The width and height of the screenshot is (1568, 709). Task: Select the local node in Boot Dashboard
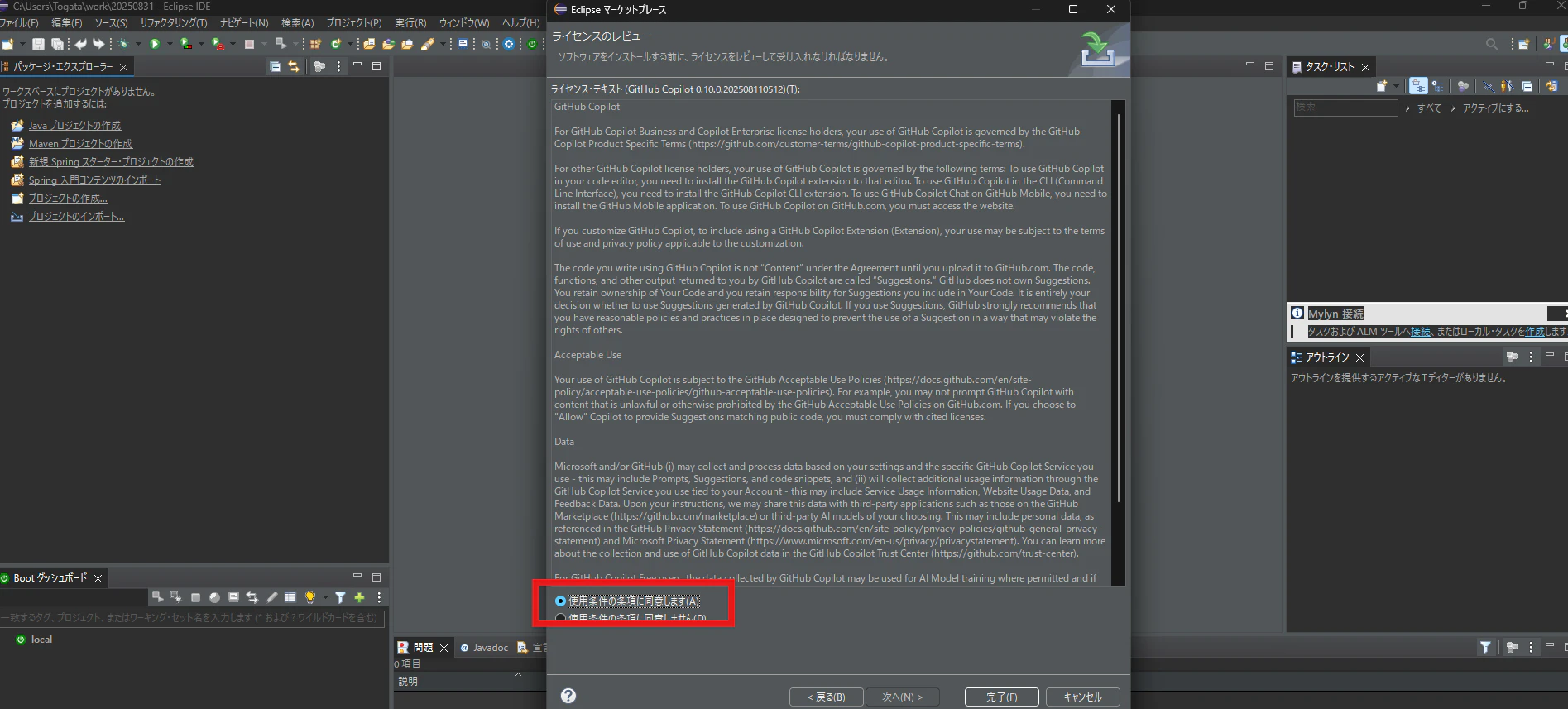tap(41, 640)
